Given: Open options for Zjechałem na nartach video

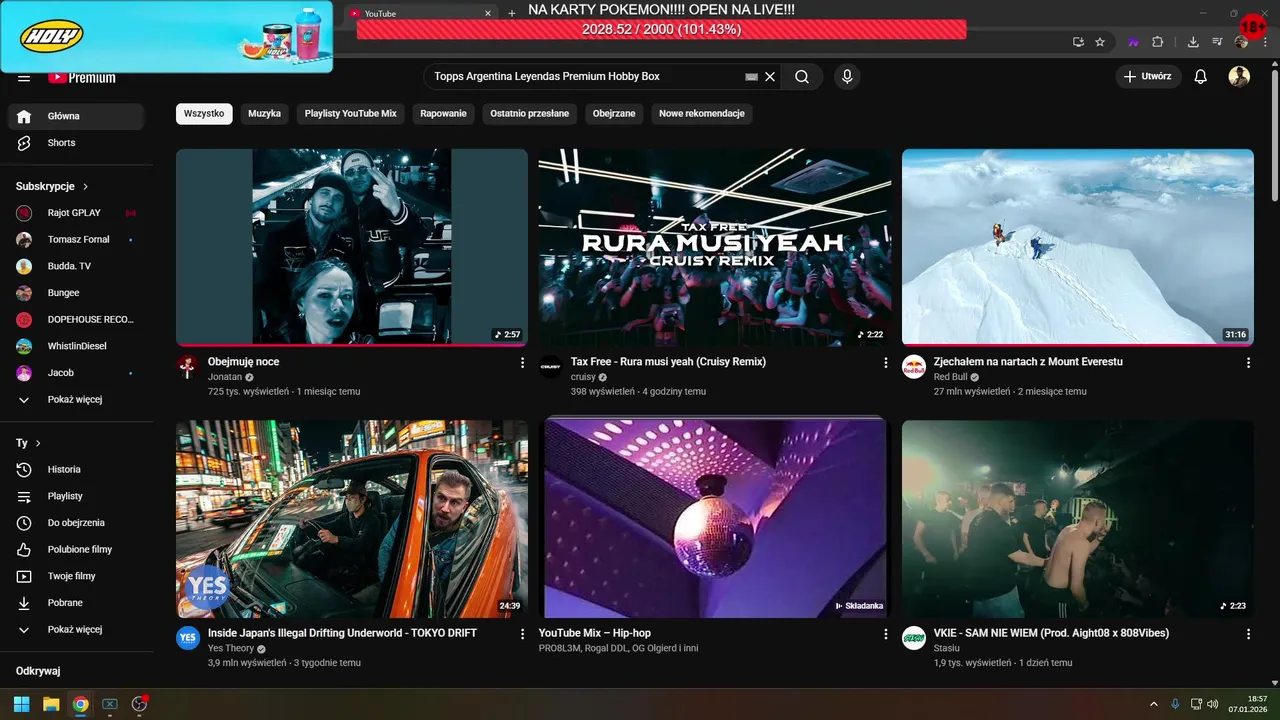Looking at the screenshot, I should (x=1248, y=363).
